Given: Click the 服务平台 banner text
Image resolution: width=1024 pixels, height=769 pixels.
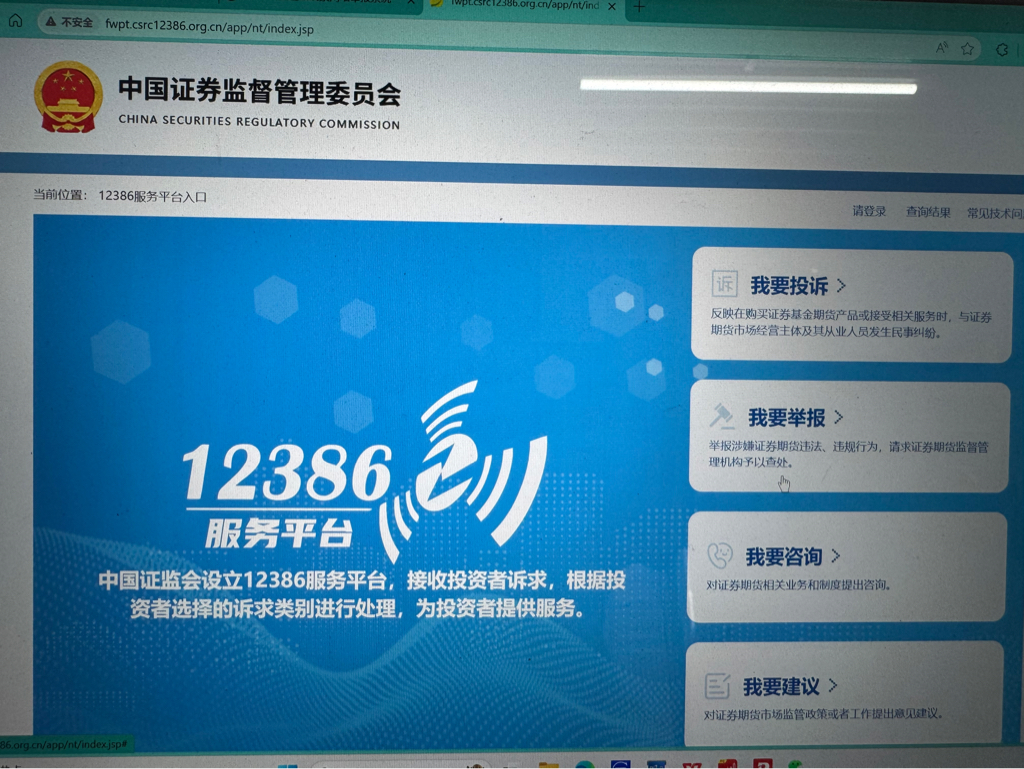Looking at the screenshot, I should [279, 533].
